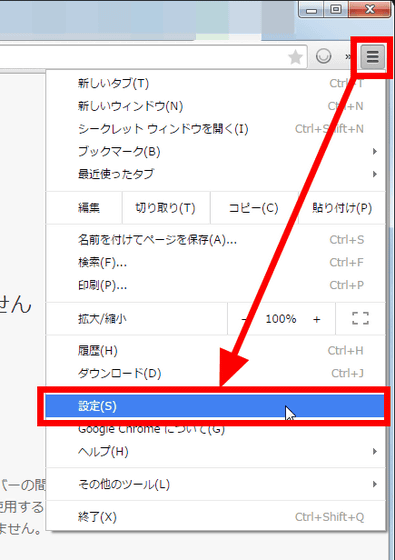
Task: Choose 設定(S) highlighted menu item
Action: (x=214, y=406)
